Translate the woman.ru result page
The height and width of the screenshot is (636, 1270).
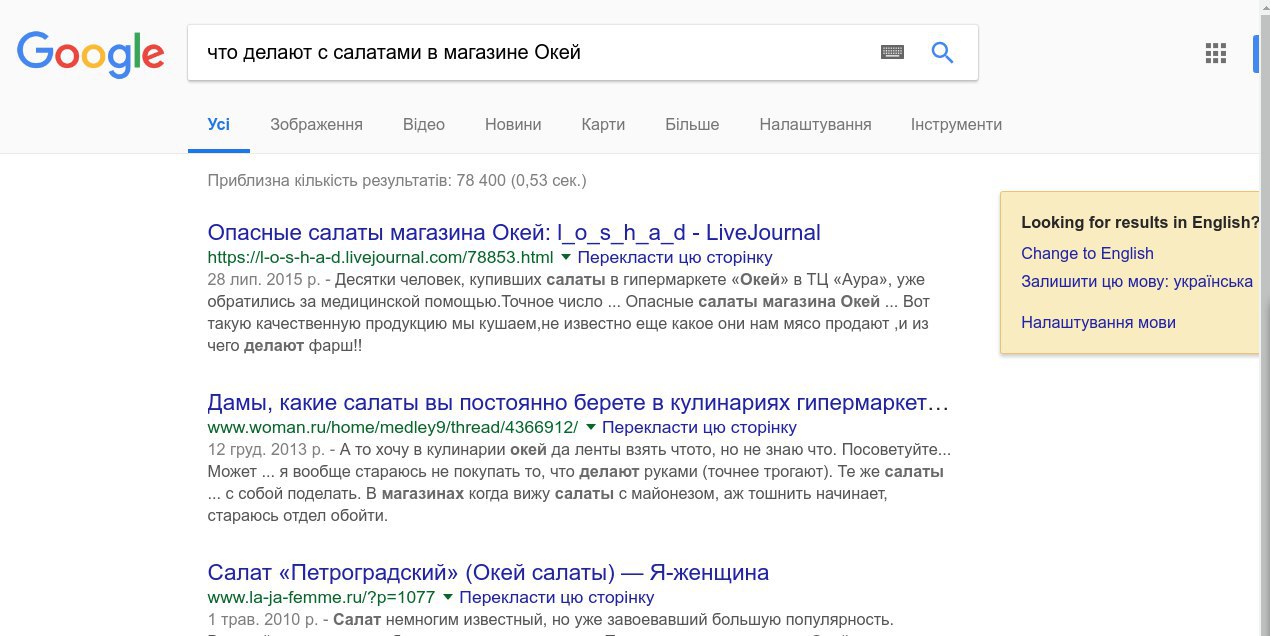point(700,428)
